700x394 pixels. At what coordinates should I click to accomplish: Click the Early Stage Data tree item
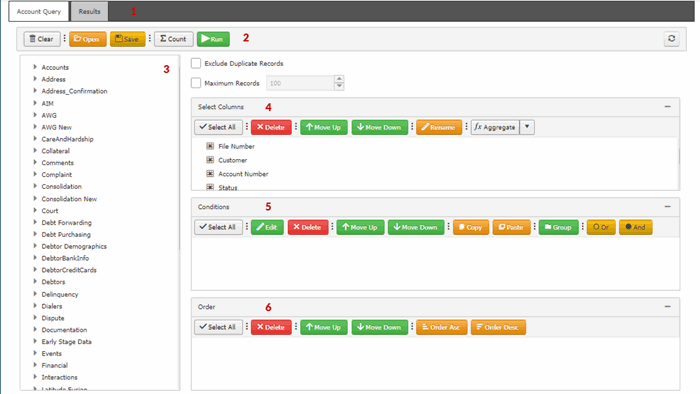67,342
